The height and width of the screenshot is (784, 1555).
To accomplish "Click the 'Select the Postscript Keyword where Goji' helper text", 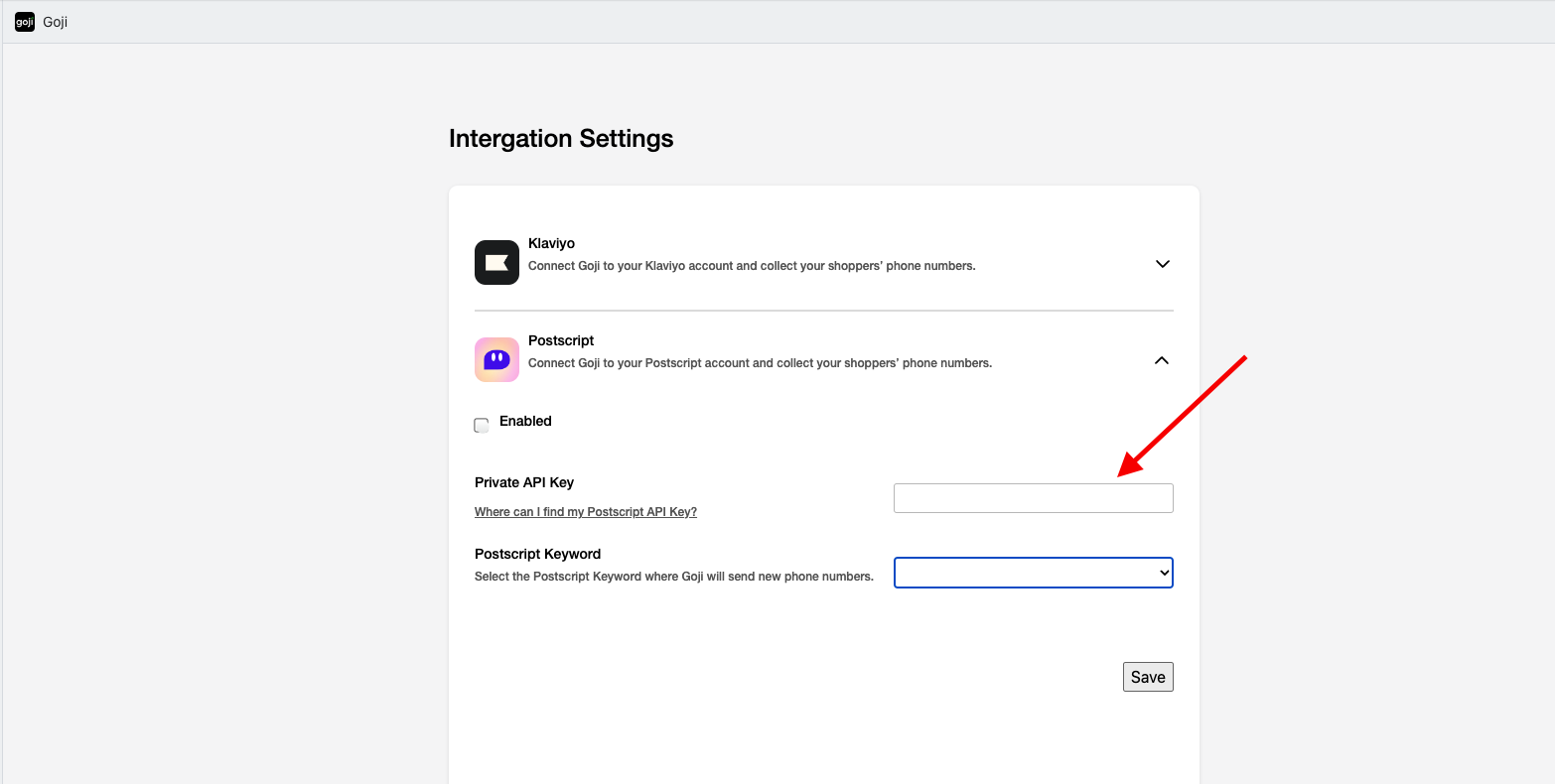I will tap(674, 577).
